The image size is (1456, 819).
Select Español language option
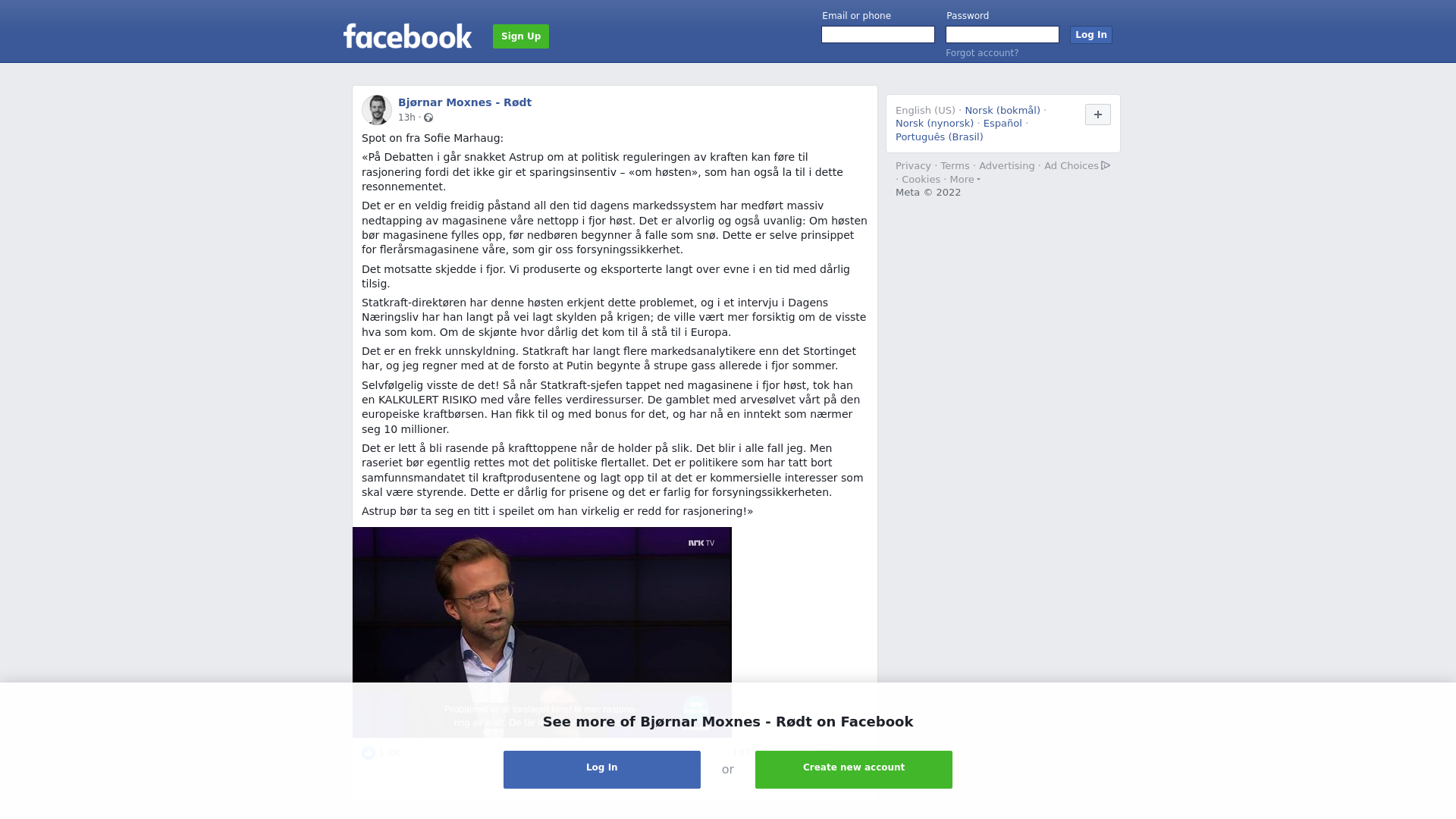click(1003, 124)
